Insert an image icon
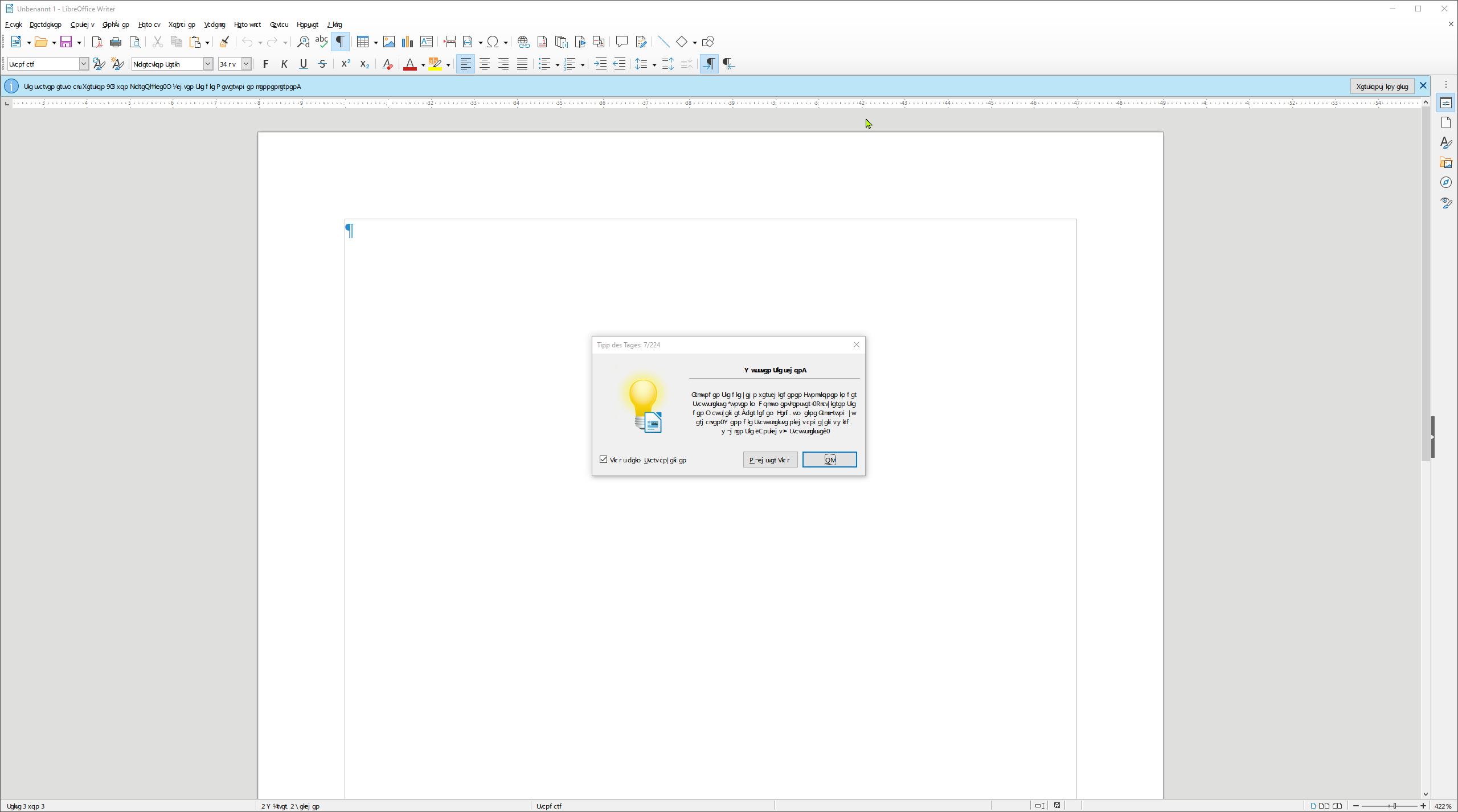The width and height of the screenshot is (1458, 812). [x=389, y=42]
